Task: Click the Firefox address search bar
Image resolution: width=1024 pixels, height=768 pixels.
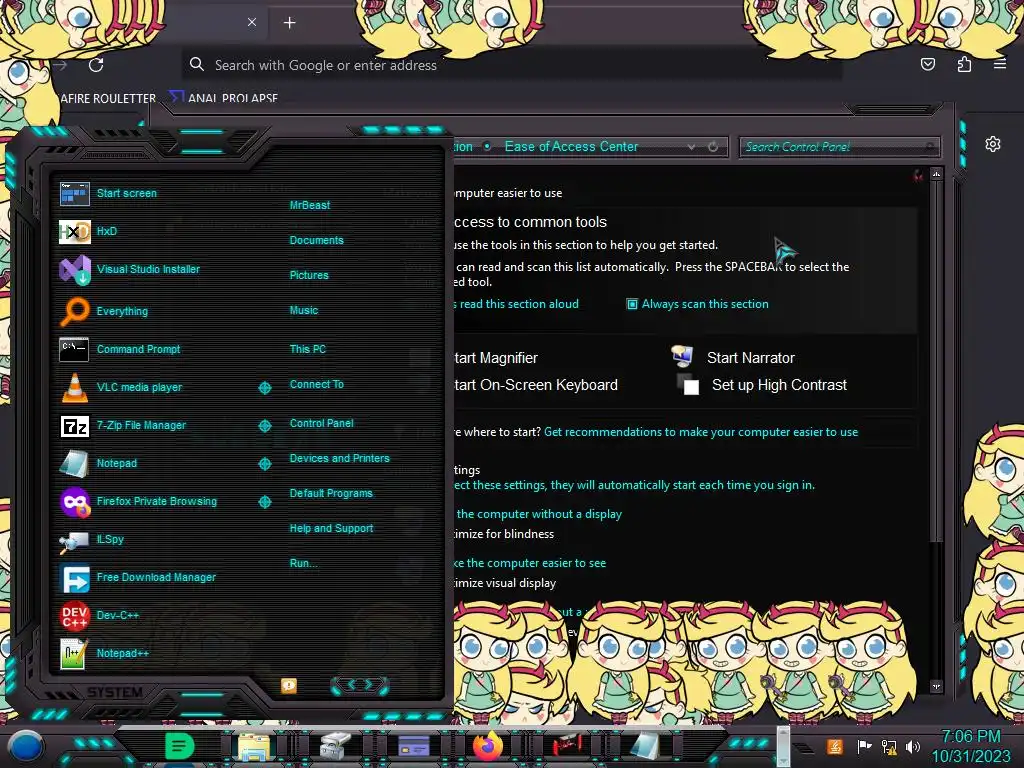Action: click(x=511, y=65)
